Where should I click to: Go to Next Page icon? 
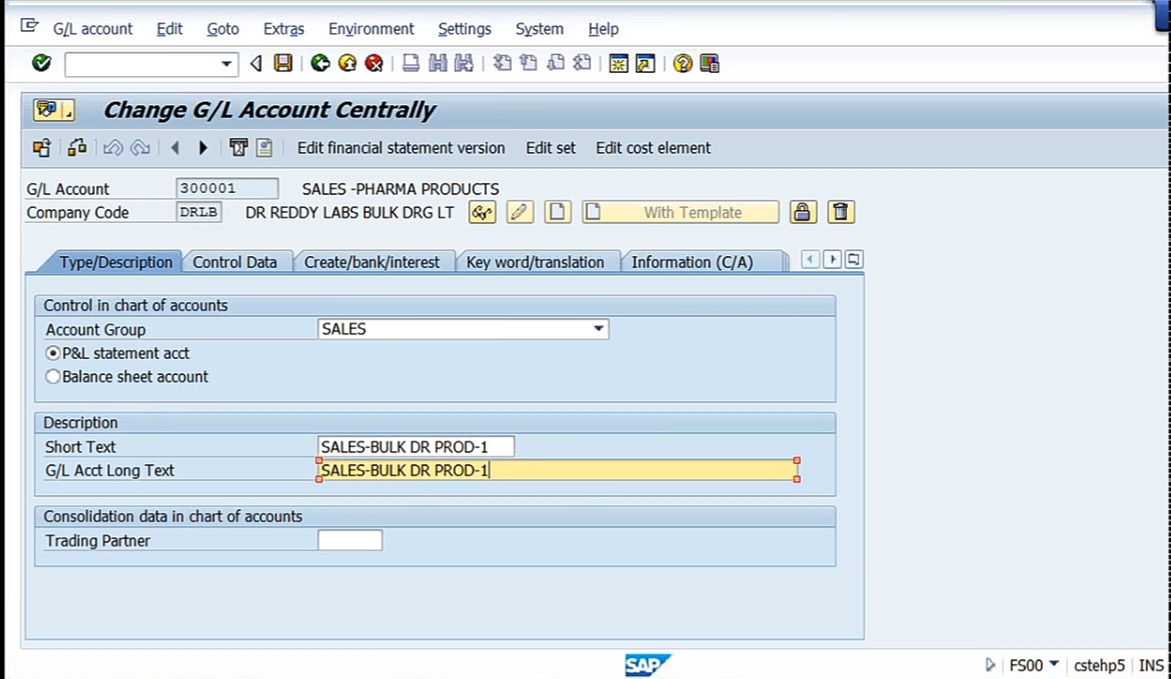tap(556, 63)
